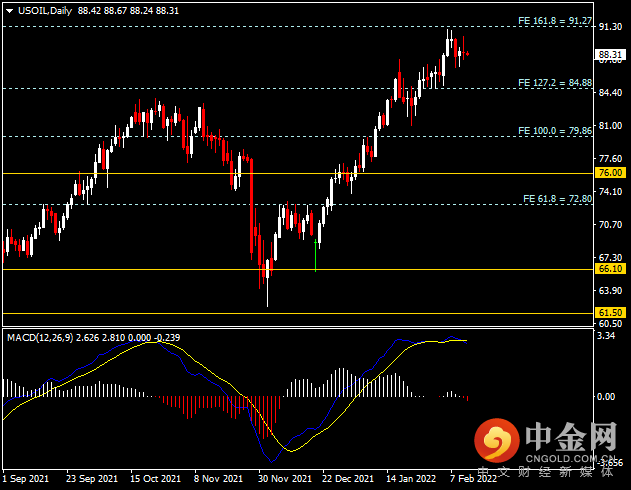Open the chart dropdown arrow beside USOIL
This screenshot has width=631, height=490.
point(10,11)
